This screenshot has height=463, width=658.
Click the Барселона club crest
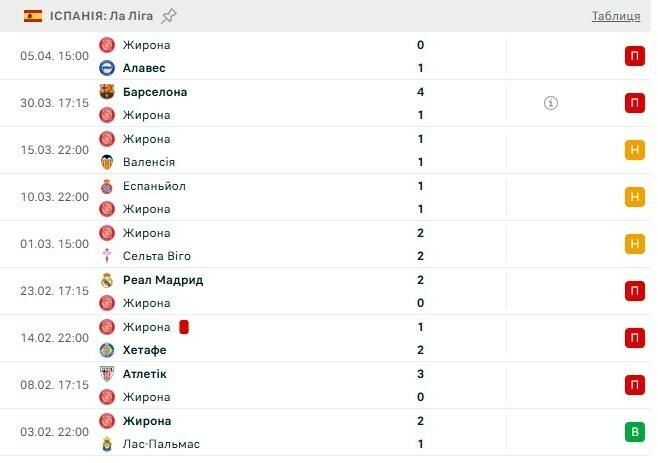click(x=107, y=92)
